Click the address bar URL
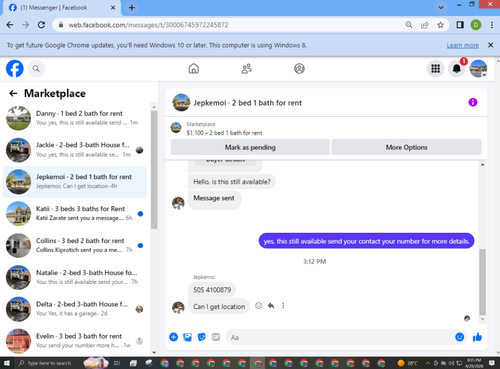500x369 pixels. coord(148,25)
